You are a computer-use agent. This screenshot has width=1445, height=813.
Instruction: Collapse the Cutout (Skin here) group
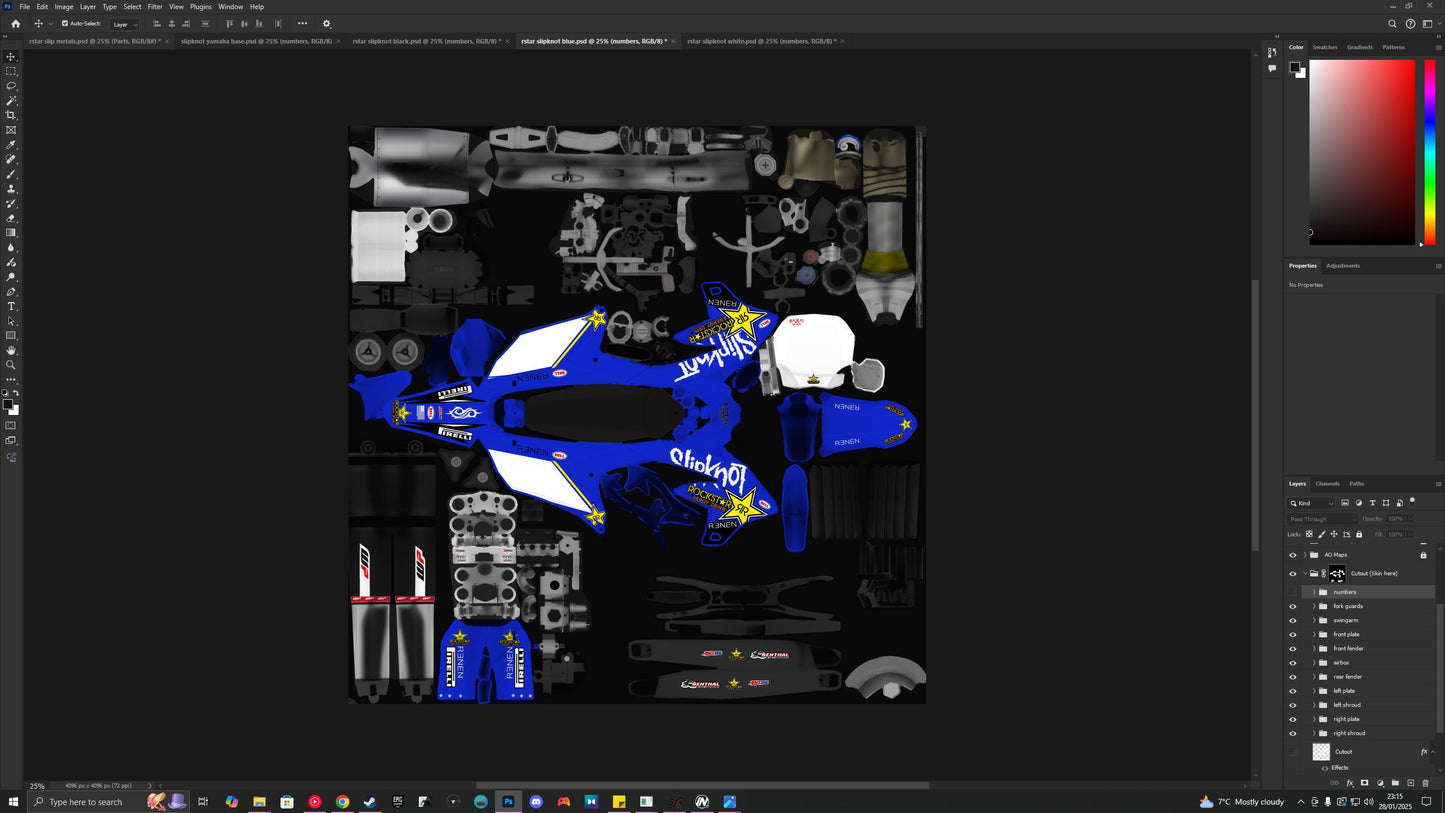1305,574
